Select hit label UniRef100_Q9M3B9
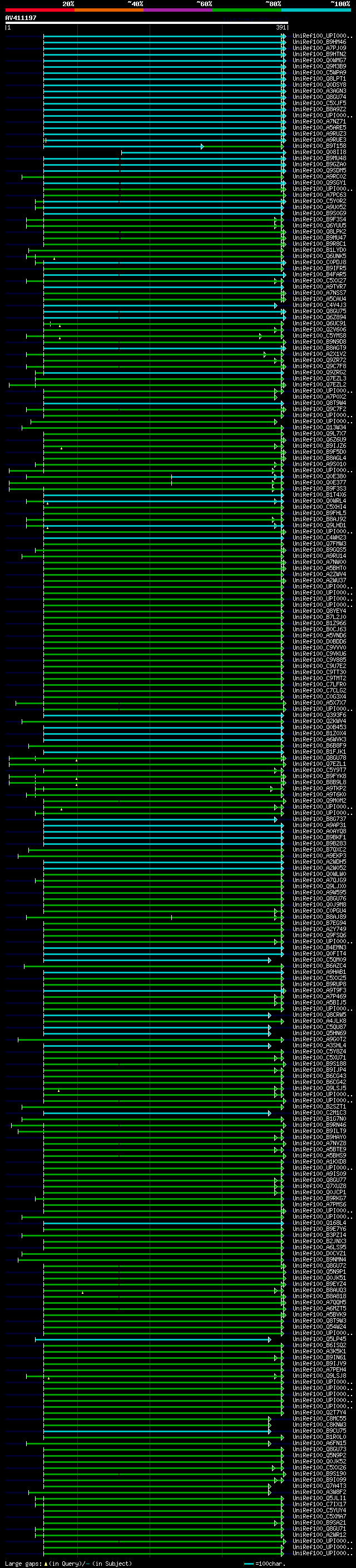The image size is (356, 1568). point(319,67)
